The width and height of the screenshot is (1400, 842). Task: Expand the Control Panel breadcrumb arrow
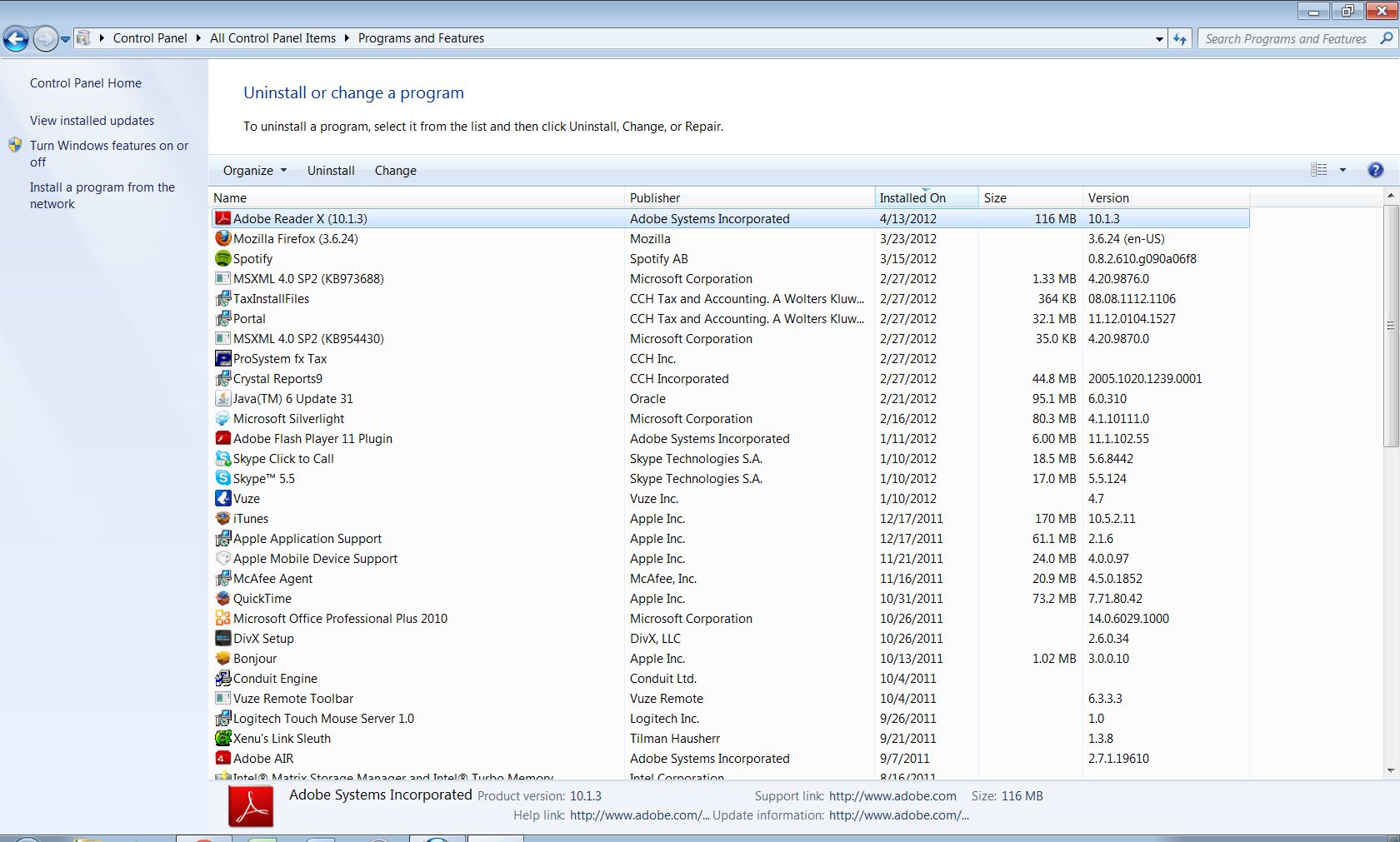pos(198,38)
